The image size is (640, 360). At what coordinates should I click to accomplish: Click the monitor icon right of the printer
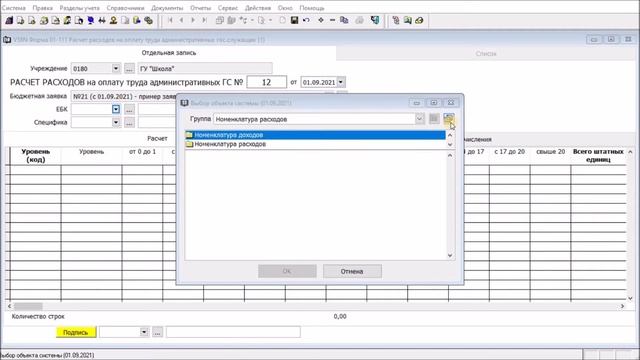coord(375,20)
